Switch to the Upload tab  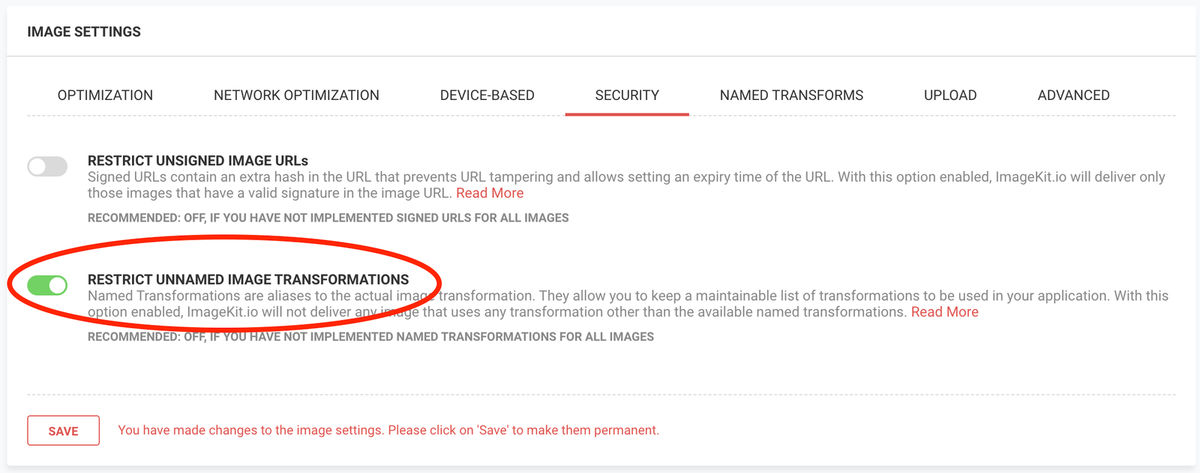click(x=950, y=95)
